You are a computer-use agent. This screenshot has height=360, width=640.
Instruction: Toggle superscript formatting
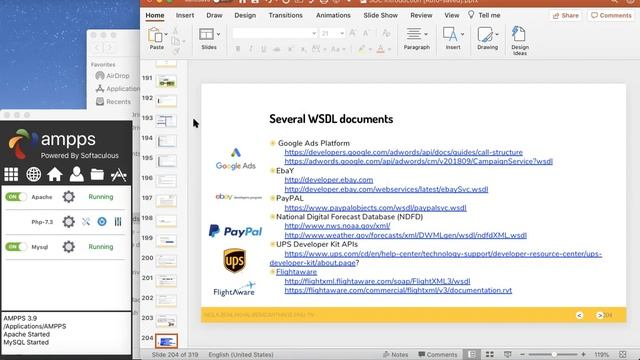pyautogui.click(x=290, y=49)
